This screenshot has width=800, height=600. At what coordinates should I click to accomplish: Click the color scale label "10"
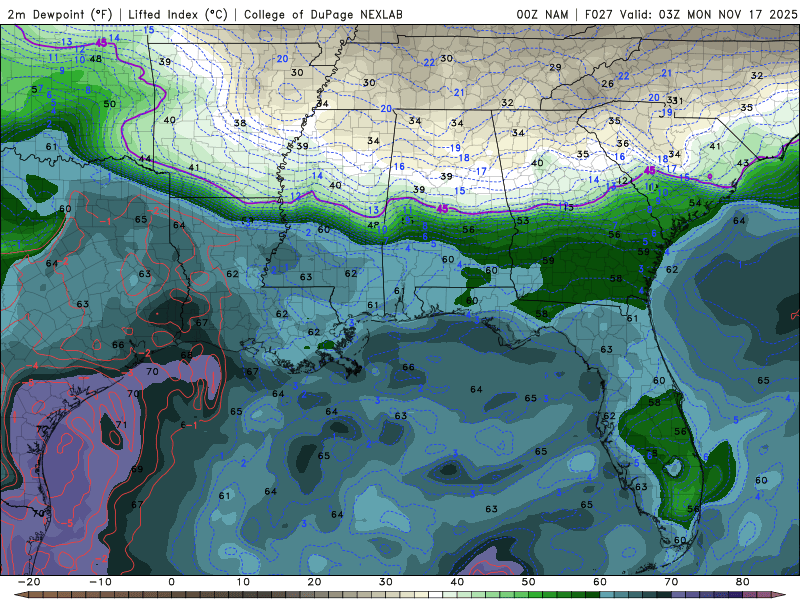243,582
